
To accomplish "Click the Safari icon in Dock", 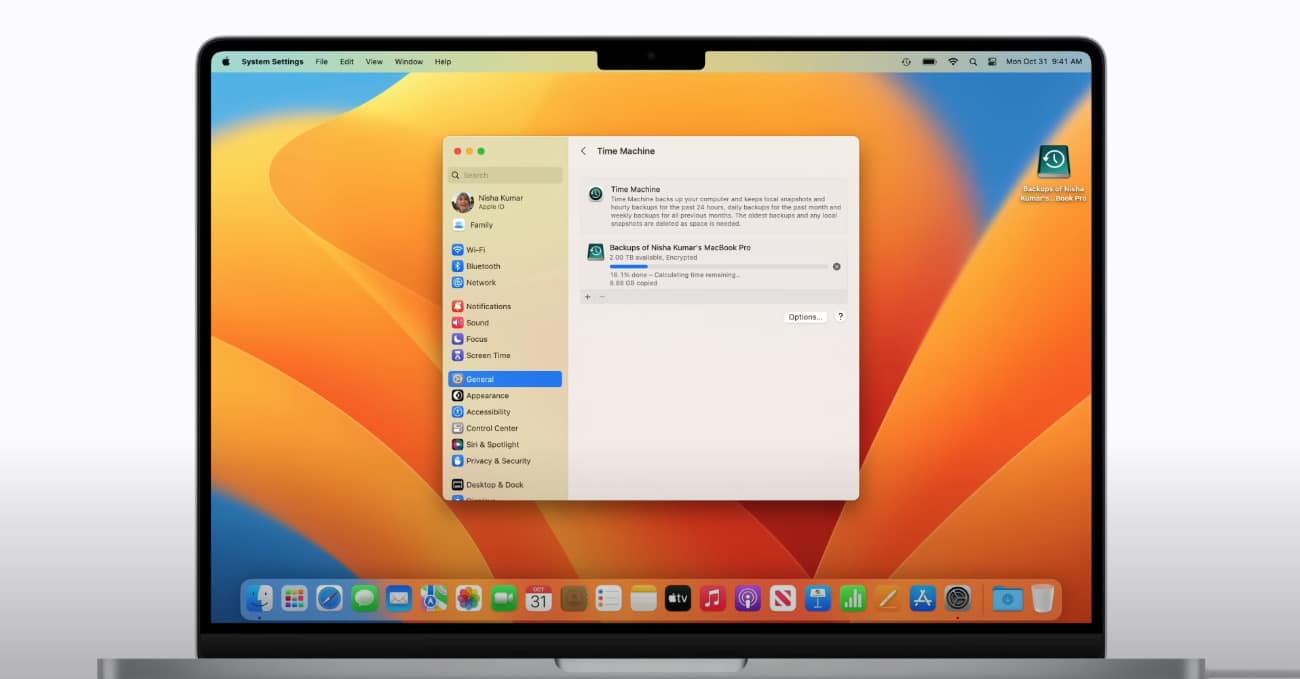I will [x=329, y=598].
